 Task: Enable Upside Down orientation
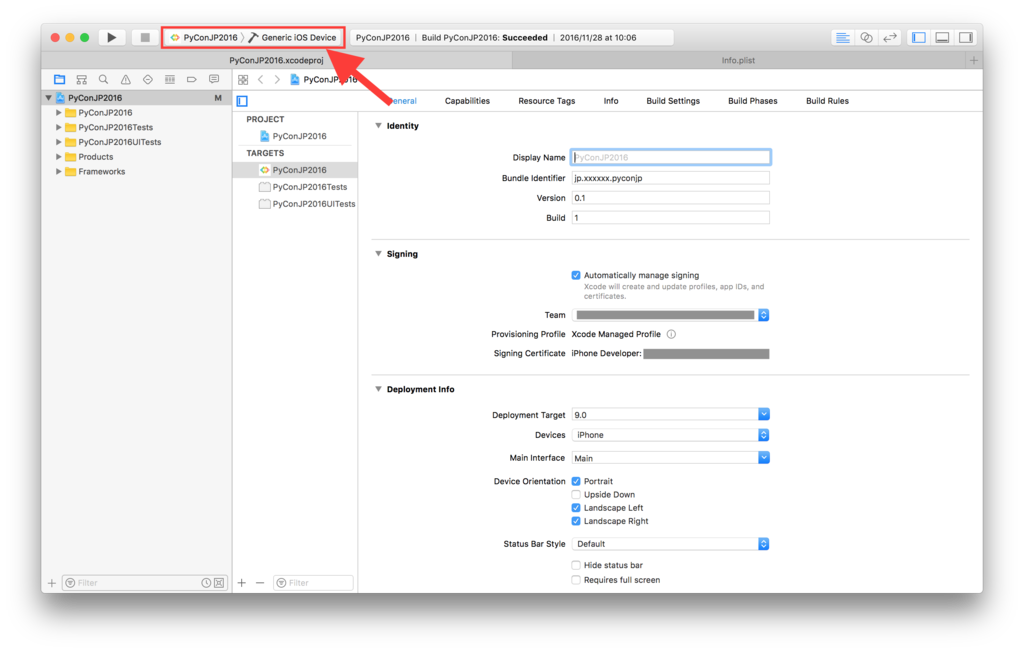click(x=576, y=495)
